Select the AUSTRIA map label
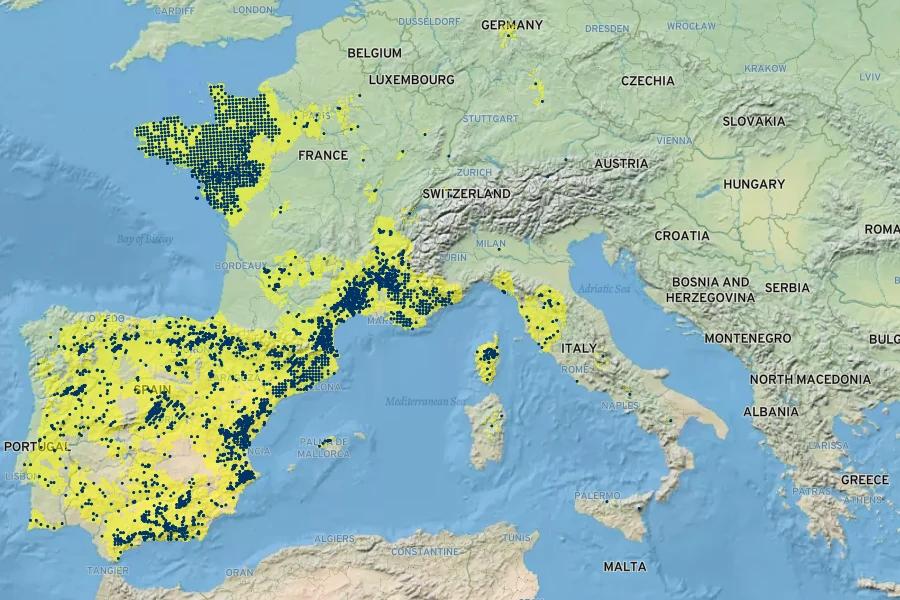This screenshot has width=900, height=600. pyautogui.click(x=621, y=163)
